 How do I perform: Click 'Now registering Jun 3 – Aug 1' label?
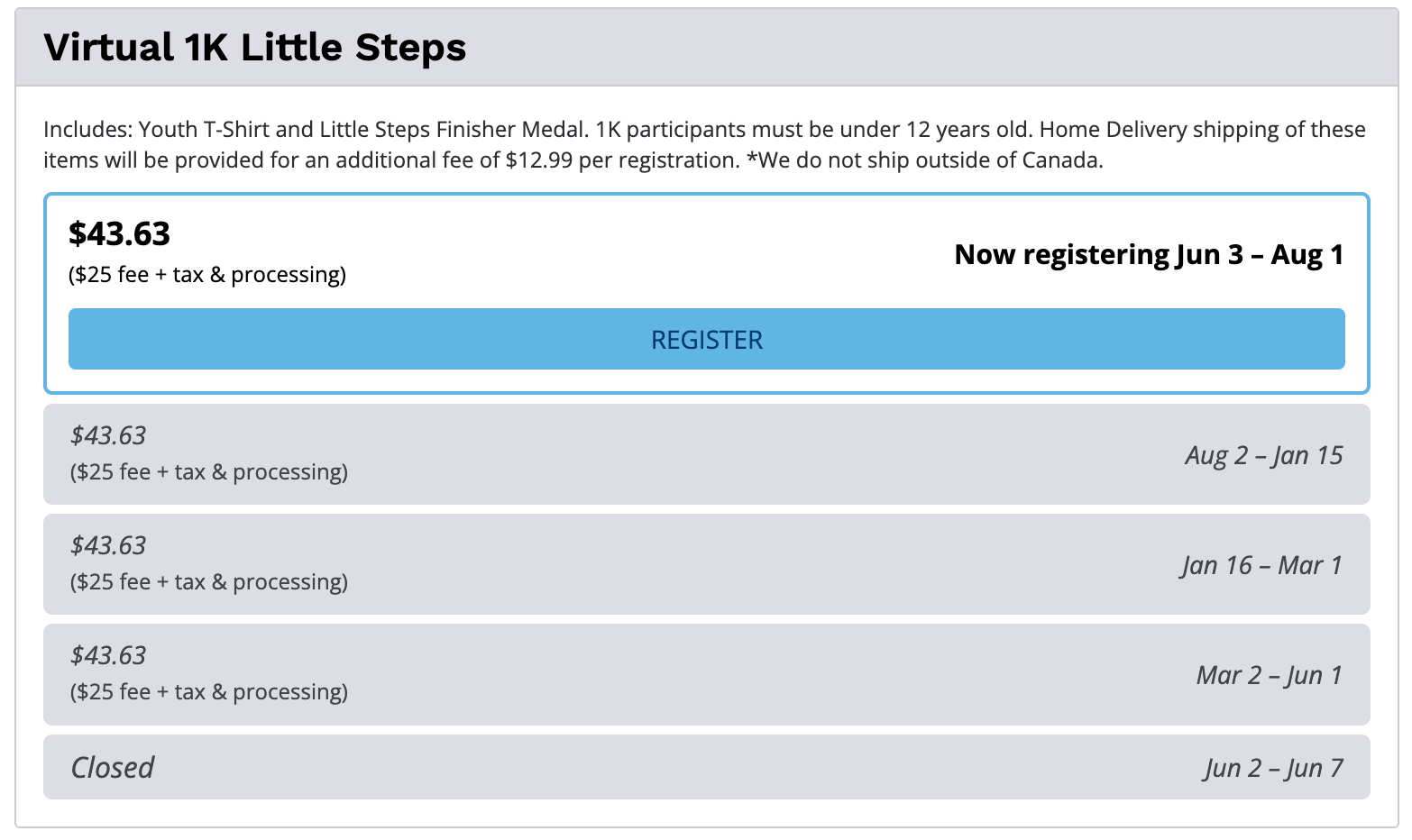[x=1149, y=255]
